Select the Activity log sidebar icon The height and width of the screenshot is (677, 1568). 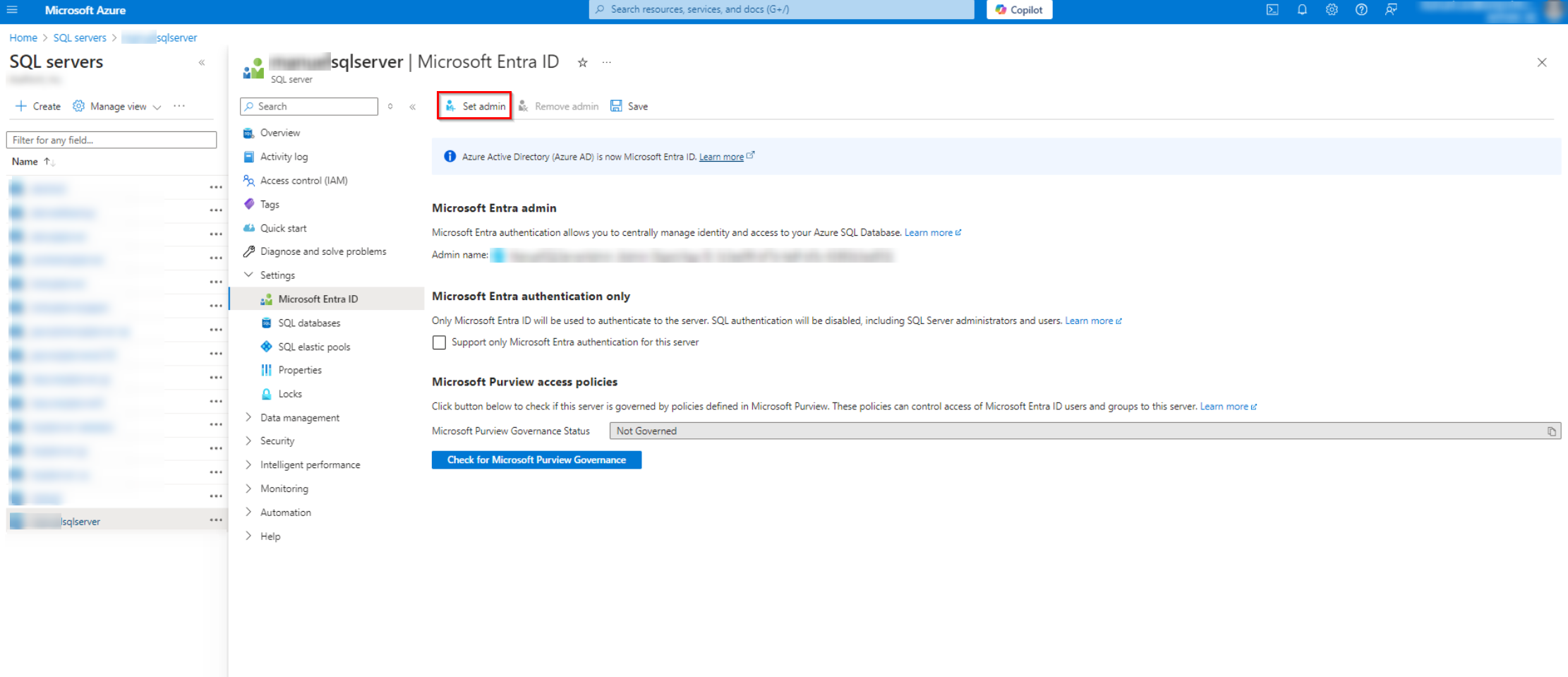click(x=248, y=156)
